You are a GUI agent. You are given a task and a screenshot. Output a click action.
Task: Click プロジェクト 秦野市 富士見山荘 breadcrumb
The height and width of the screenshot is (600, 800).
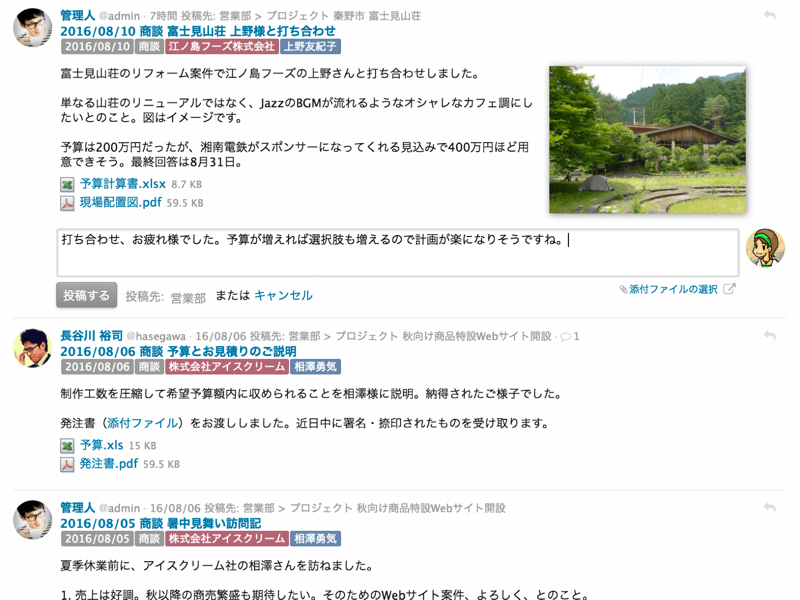pos(344,16)
